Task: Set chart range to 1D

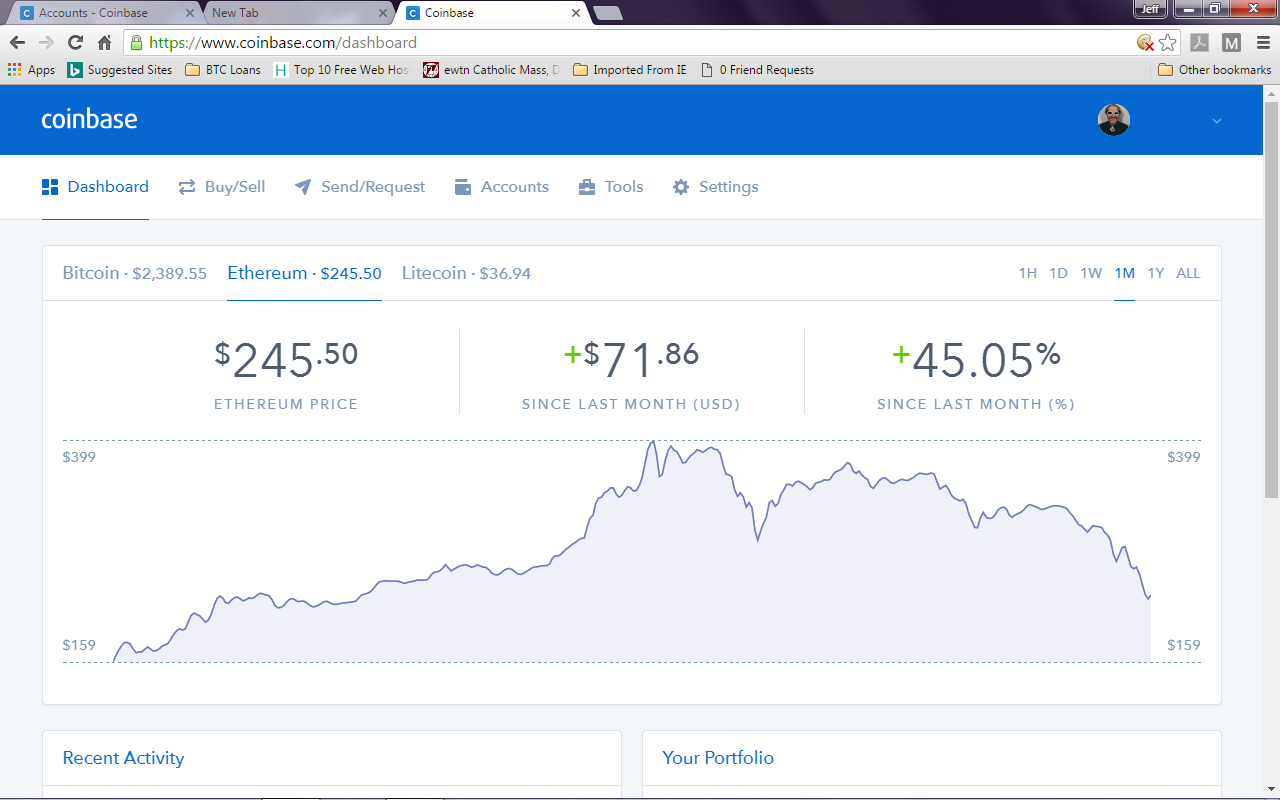Action: [1058, 273]
